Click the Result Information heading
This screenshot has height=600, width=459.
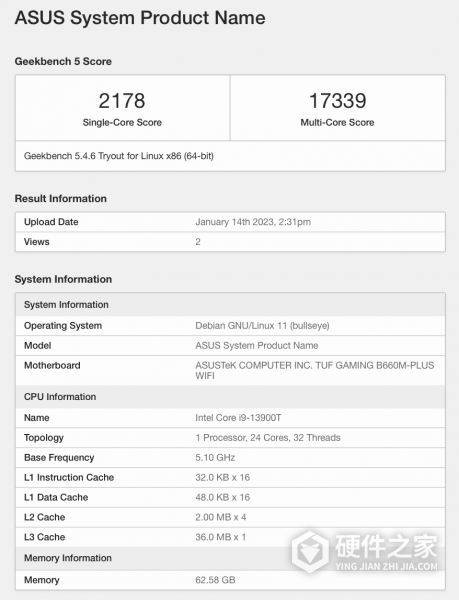tap(60, 199)
